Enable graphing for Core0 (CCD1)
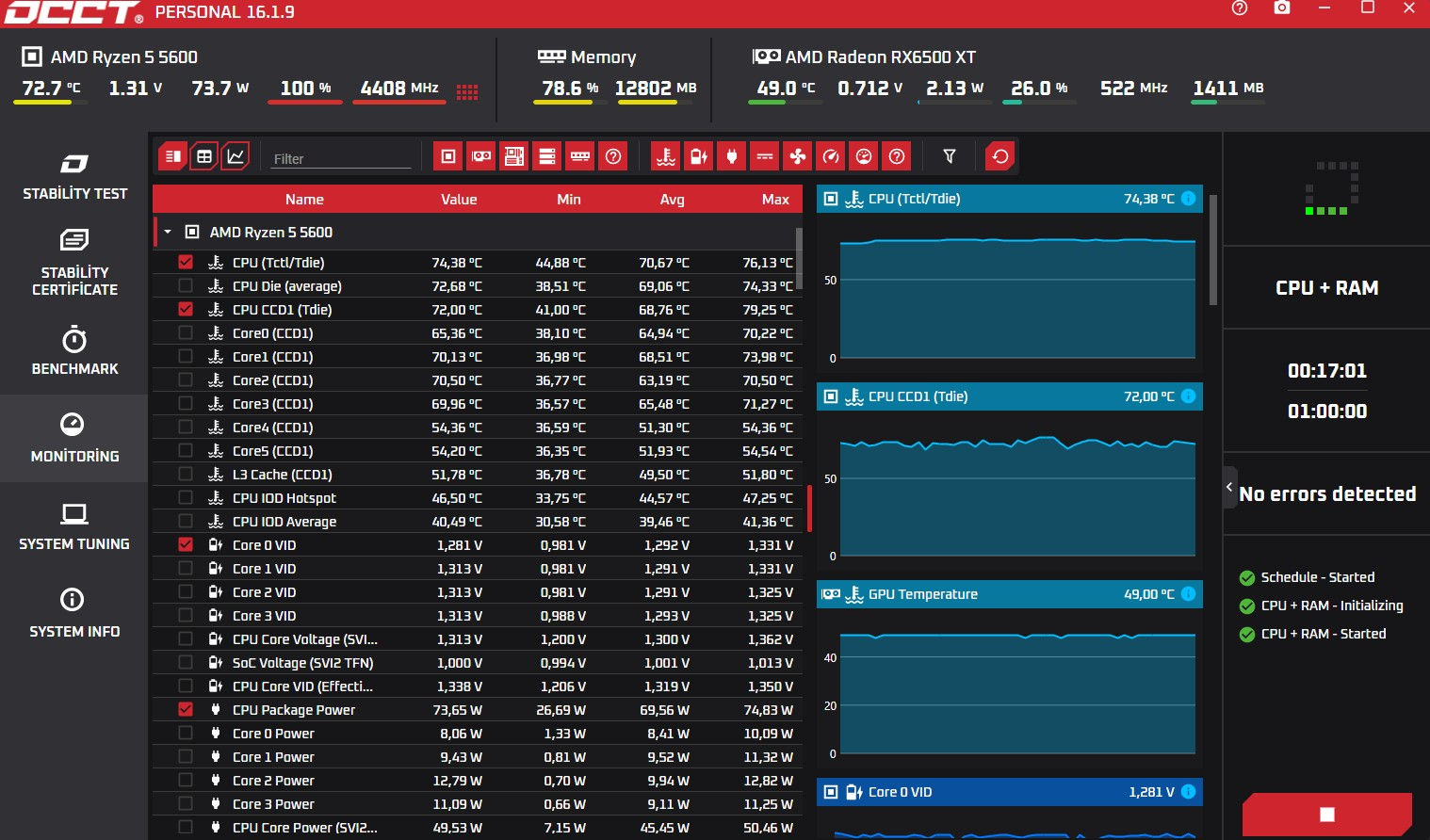Screen dimensions: 1430x840 tap(186, 332)
